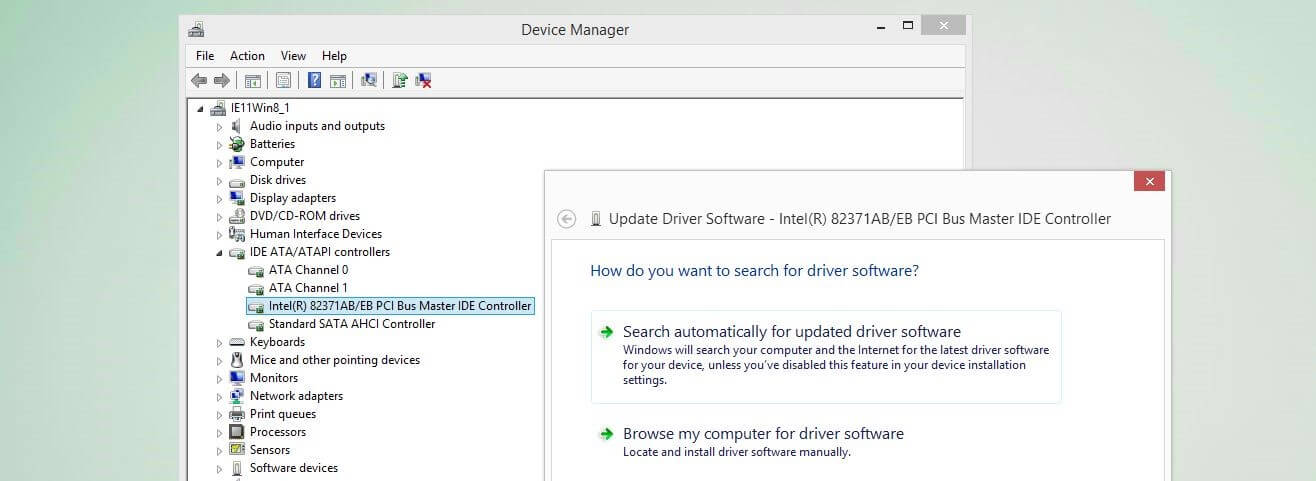
Task: Choose Search automatically for updated driver software
Action: 791,332
